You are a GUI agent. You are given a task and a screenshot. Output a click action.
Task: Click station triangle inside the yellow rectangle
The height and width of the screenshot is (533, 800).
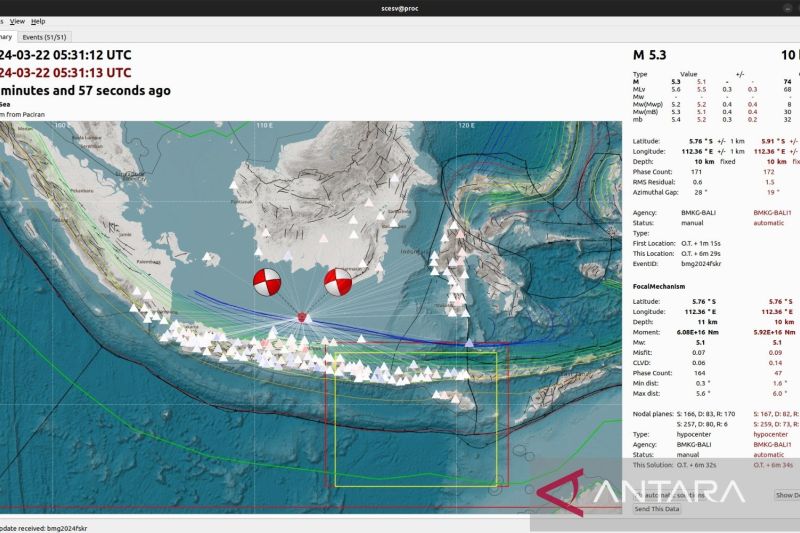pyautogui.click(x=456, y=397)
